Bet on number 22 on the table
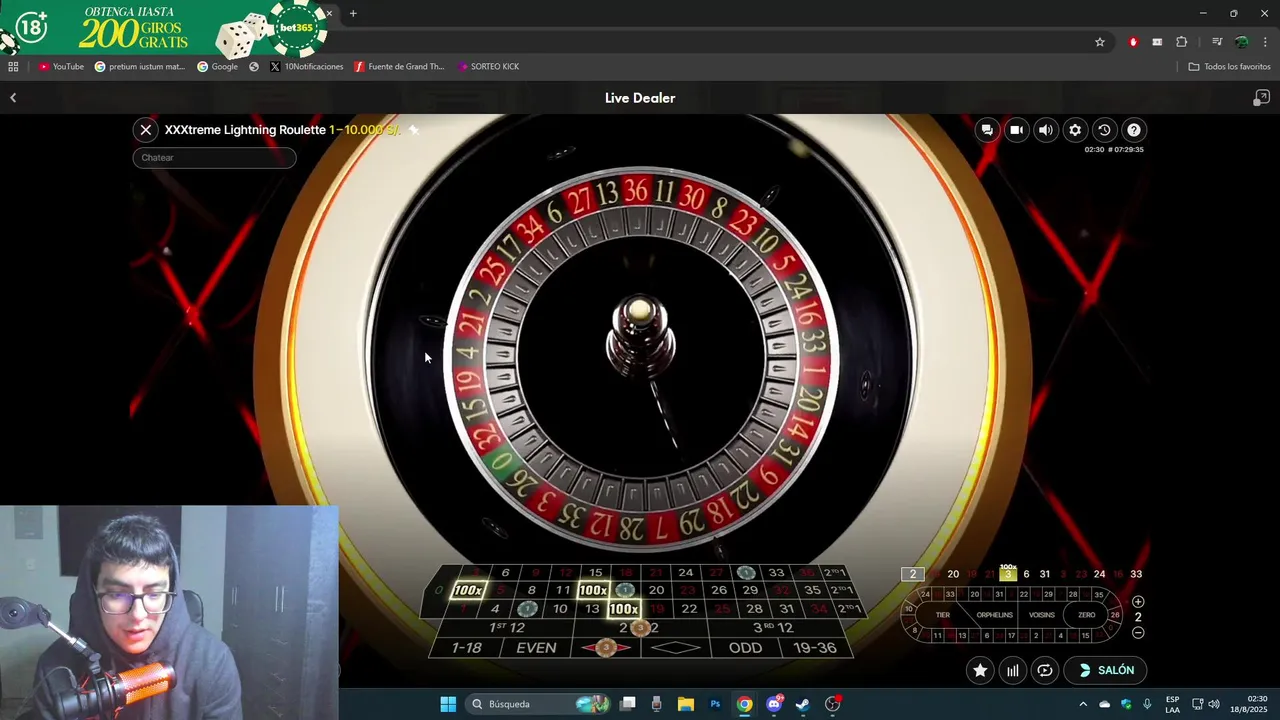This screenshot has height=720, width=1280. (689, 609)
